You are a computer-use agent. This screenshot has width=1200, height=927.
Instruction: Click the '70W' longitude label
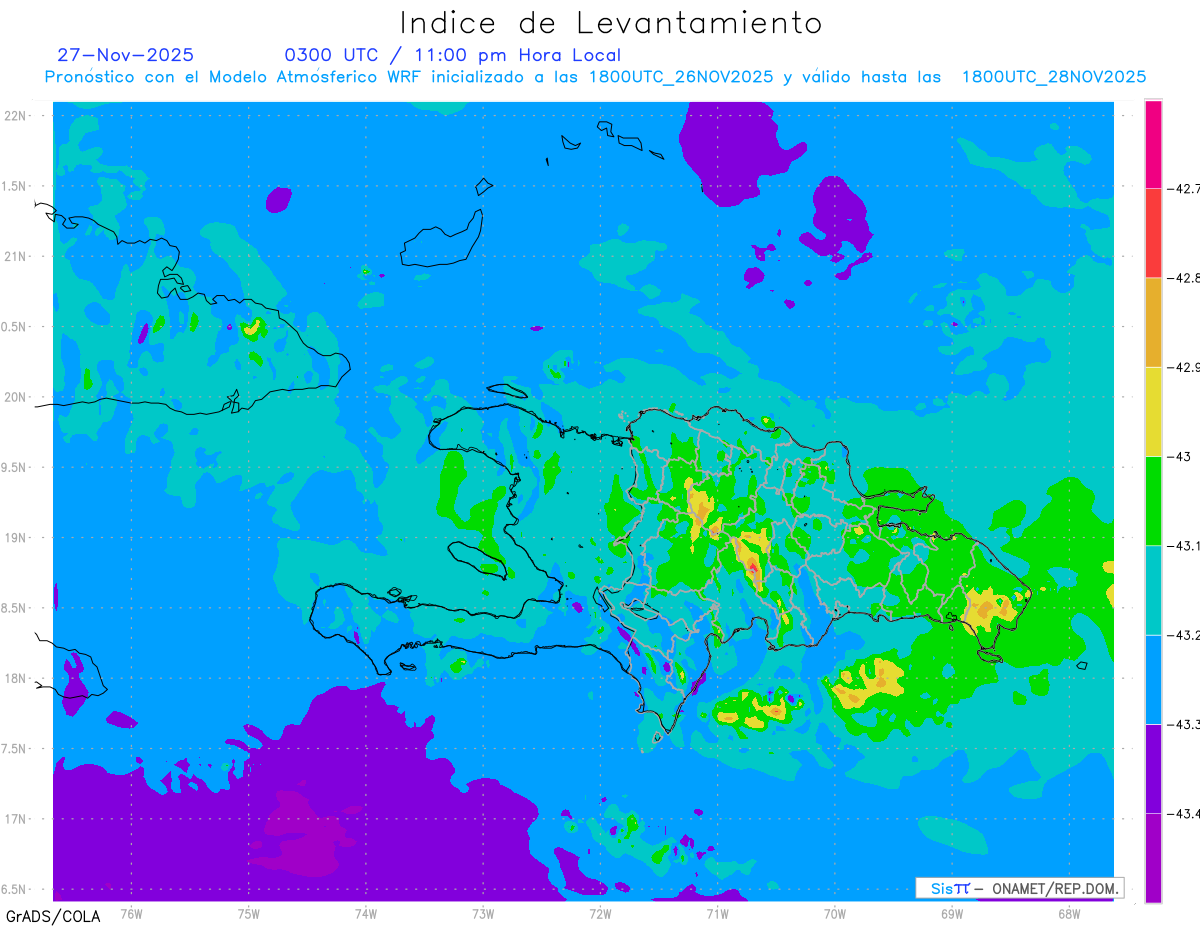835,913
